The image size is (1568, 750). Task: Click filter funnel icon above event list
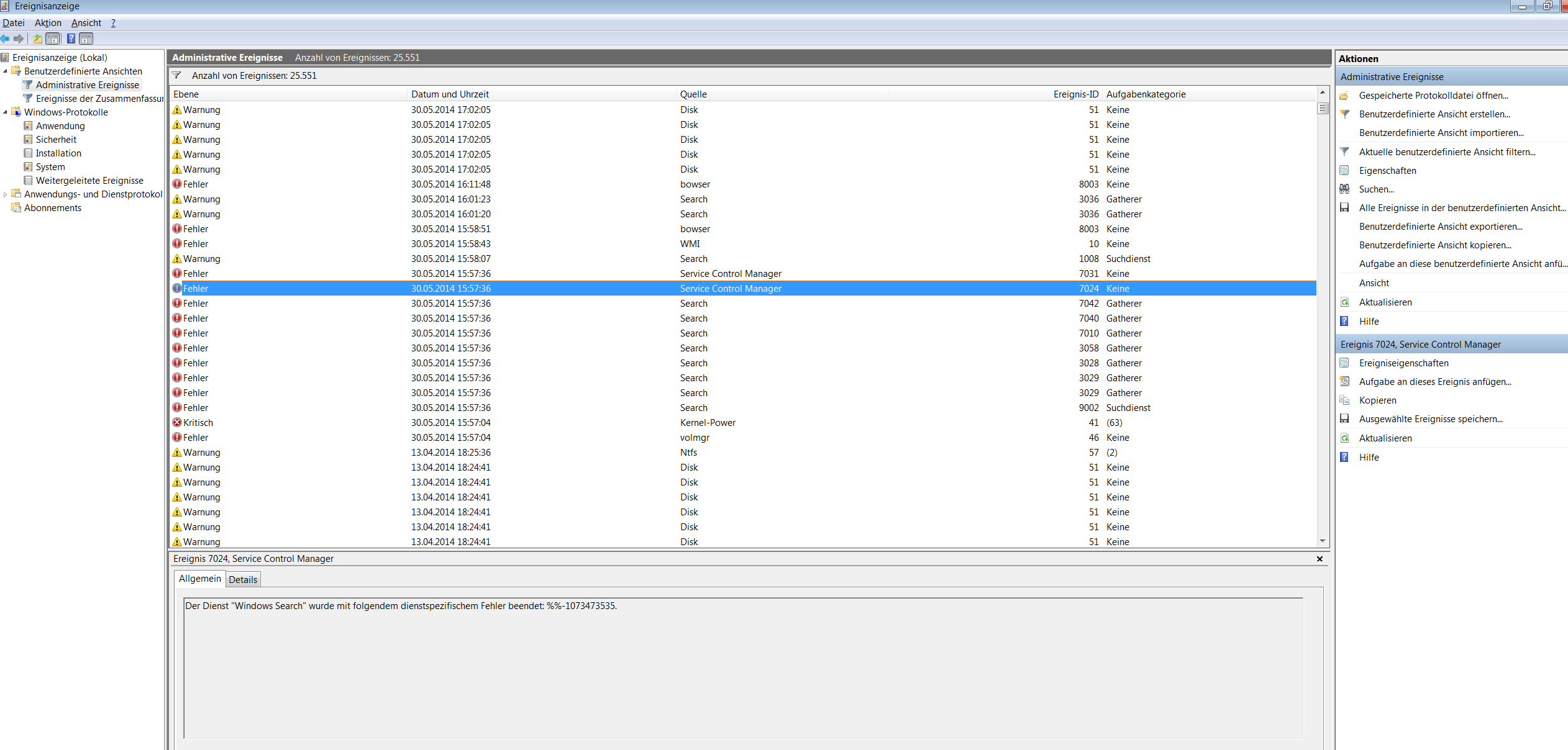(177, 75)
